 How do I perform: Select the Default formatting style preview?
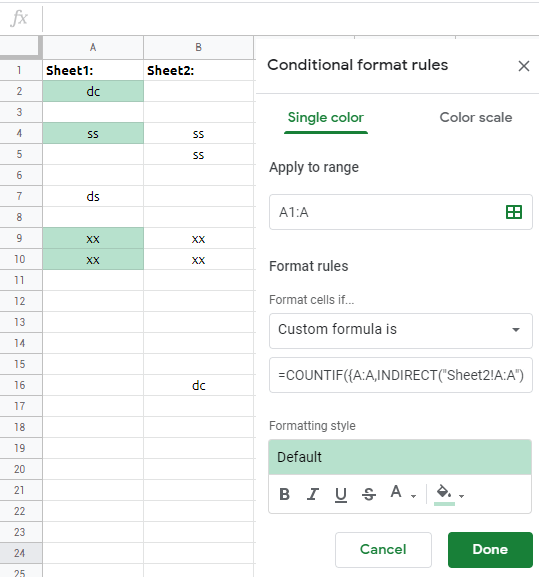(x=400, y=457)
